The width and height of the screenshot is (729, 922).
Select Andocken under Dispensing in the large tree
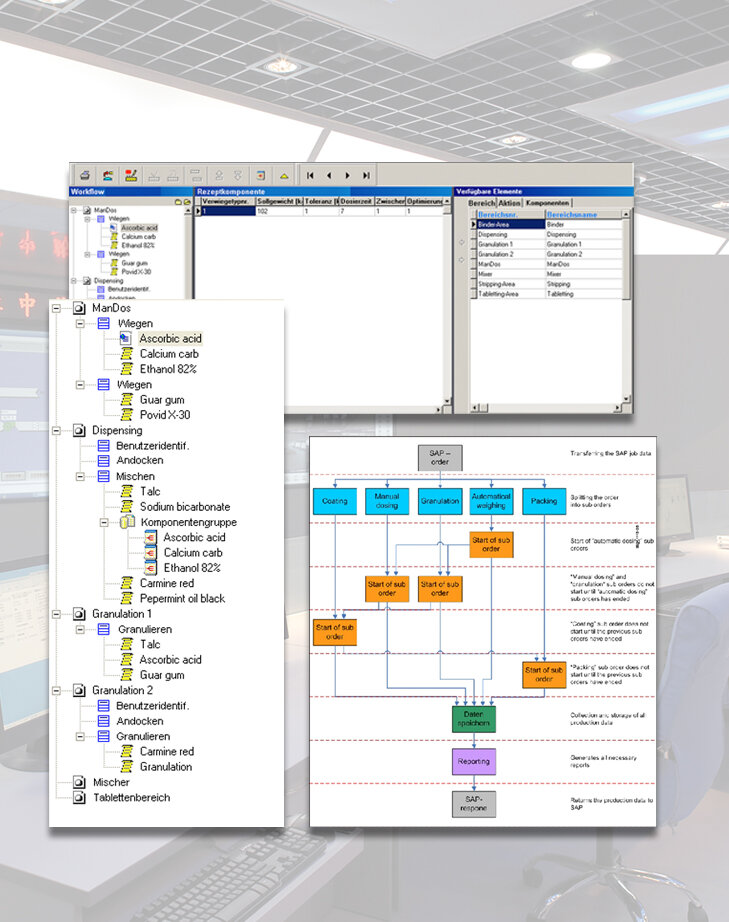coord(140,460)
